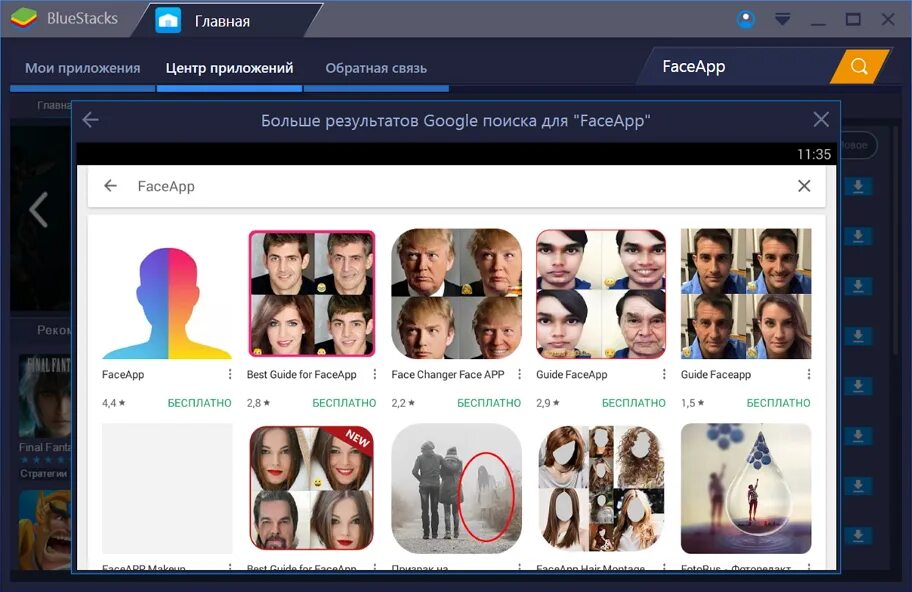
Task: Open the ghost photo app thumbnail
Action: [457, 488]
